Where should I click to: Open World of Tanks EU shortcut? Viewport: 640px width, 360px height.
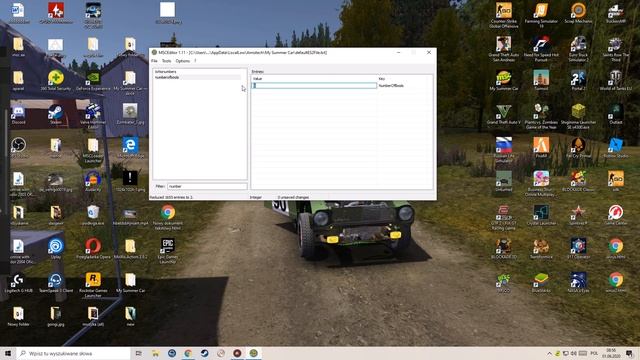pyautogui.click(x=616, y=80)
